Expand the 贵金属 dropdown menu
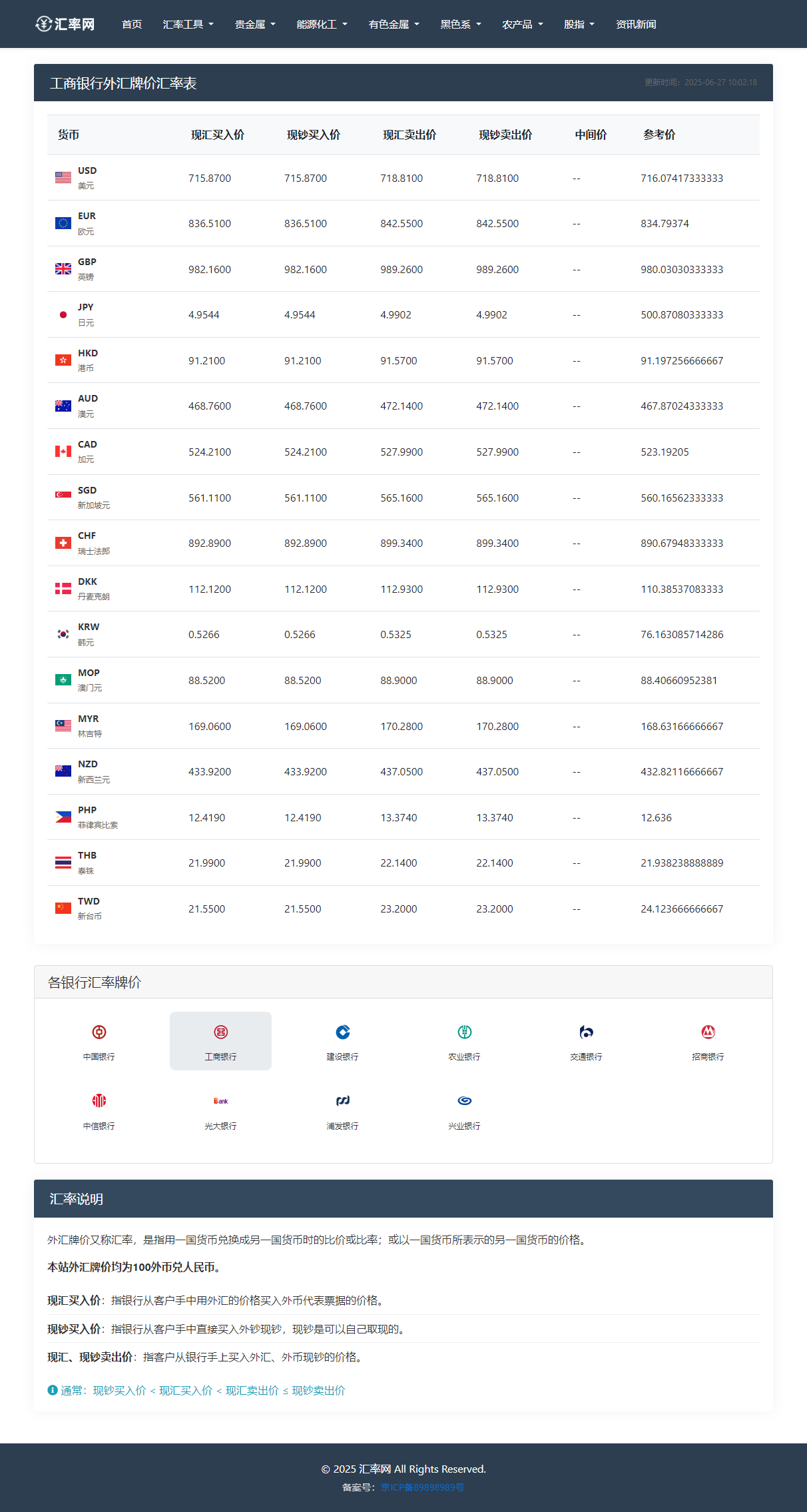Viewport: 807px width, 1512px height. click(x=254, y=24)
